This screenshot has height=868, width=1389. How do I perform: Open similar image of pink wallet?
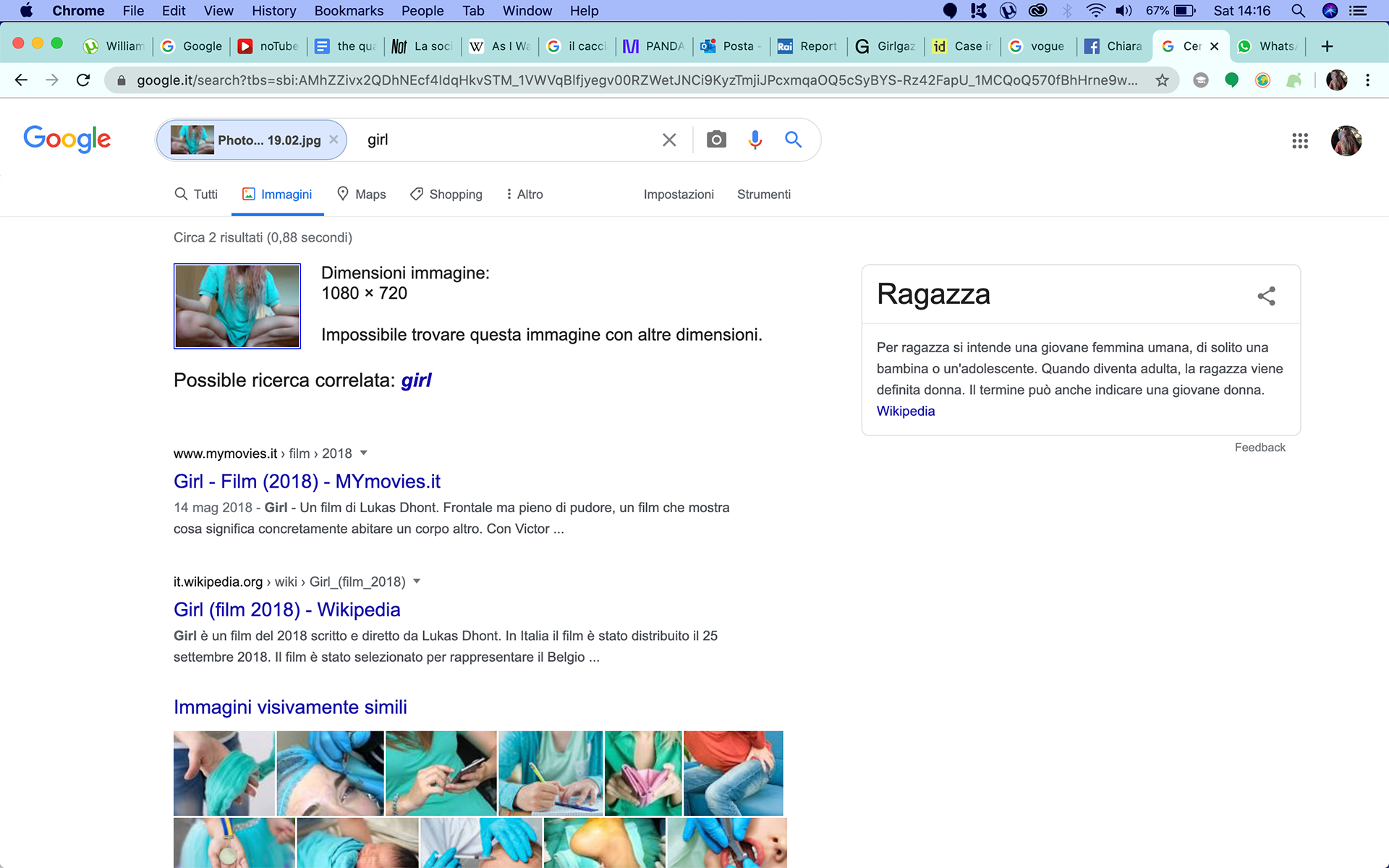pos(643,773)
